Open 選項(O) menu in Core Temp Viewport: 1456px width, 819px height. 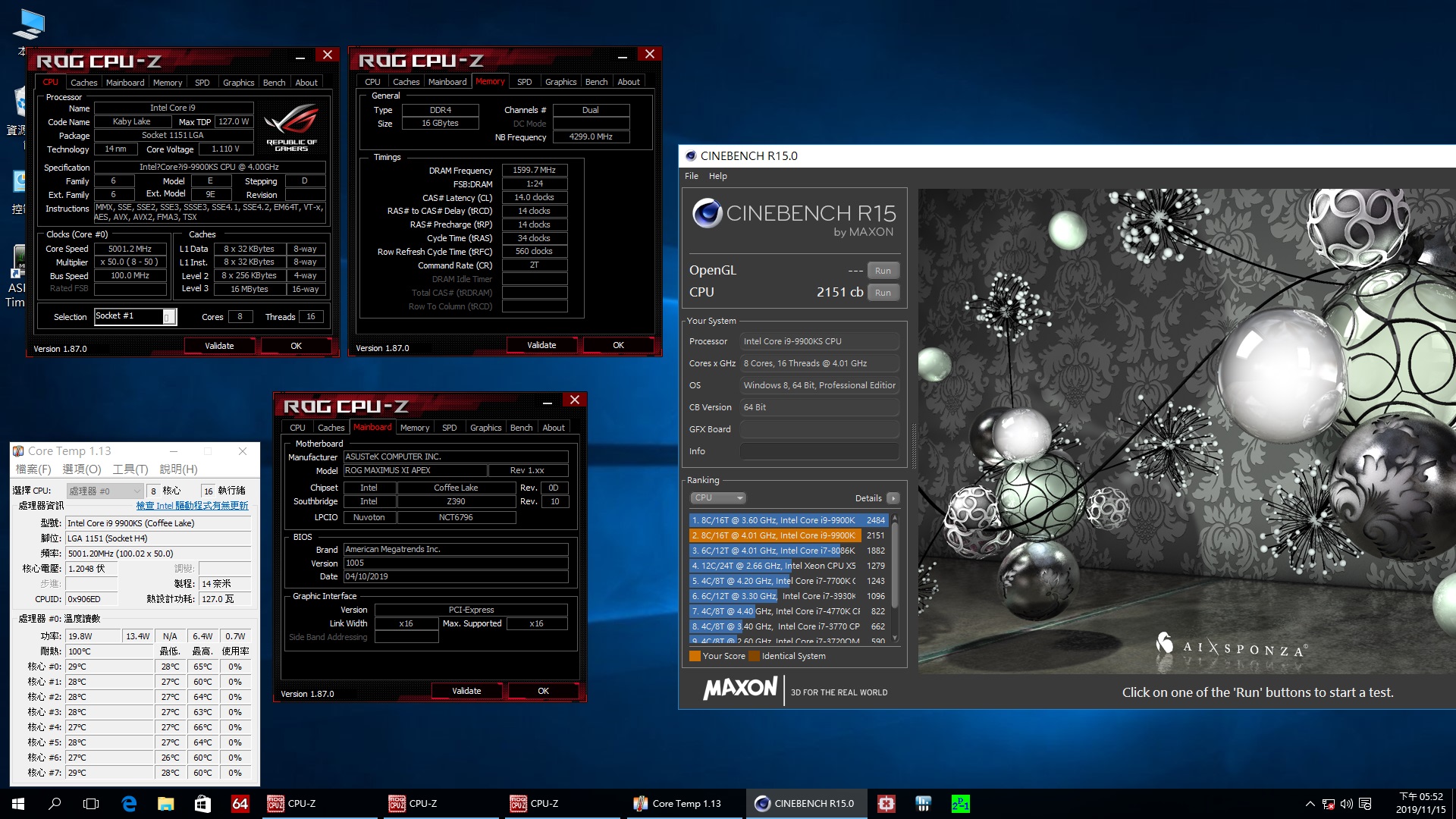click(82, 469)
